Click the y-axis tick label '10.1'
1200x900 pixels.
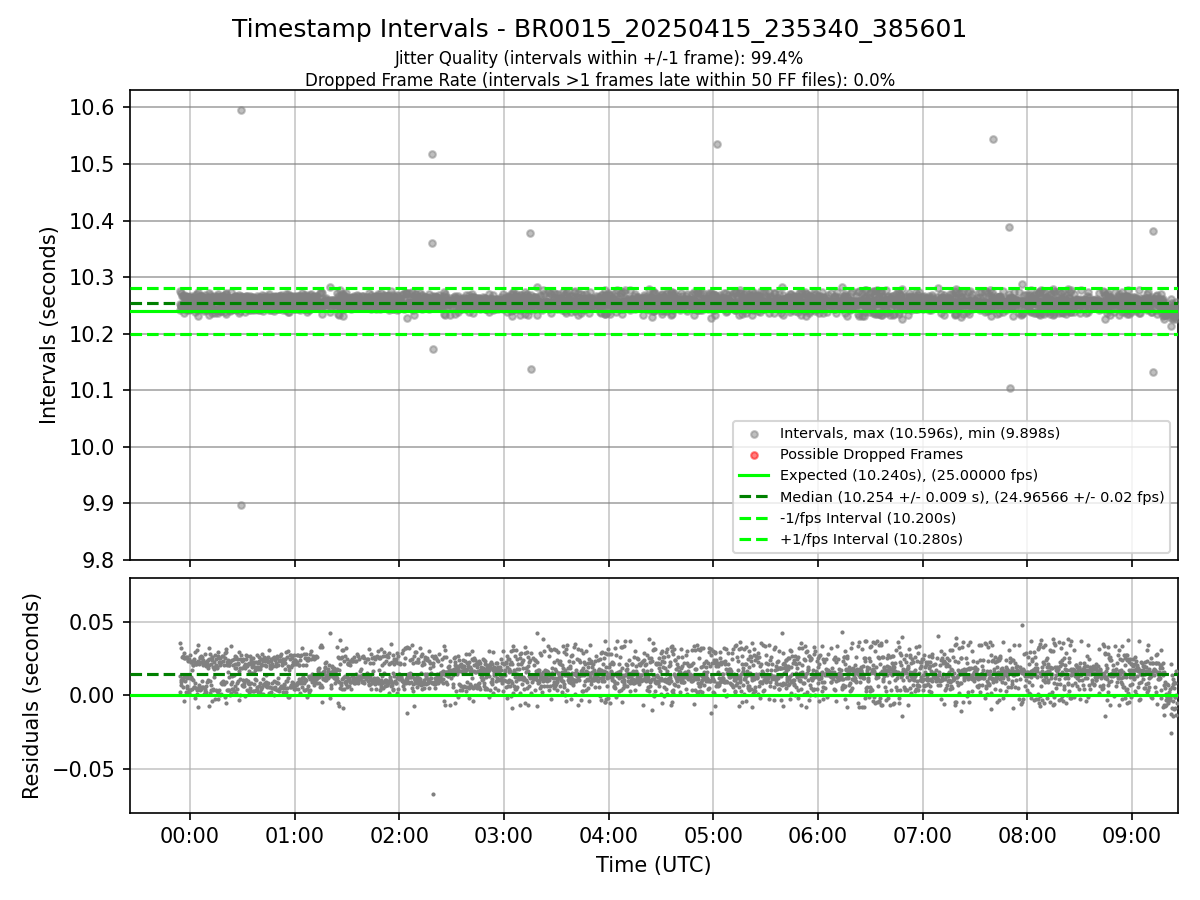[93, 391]
